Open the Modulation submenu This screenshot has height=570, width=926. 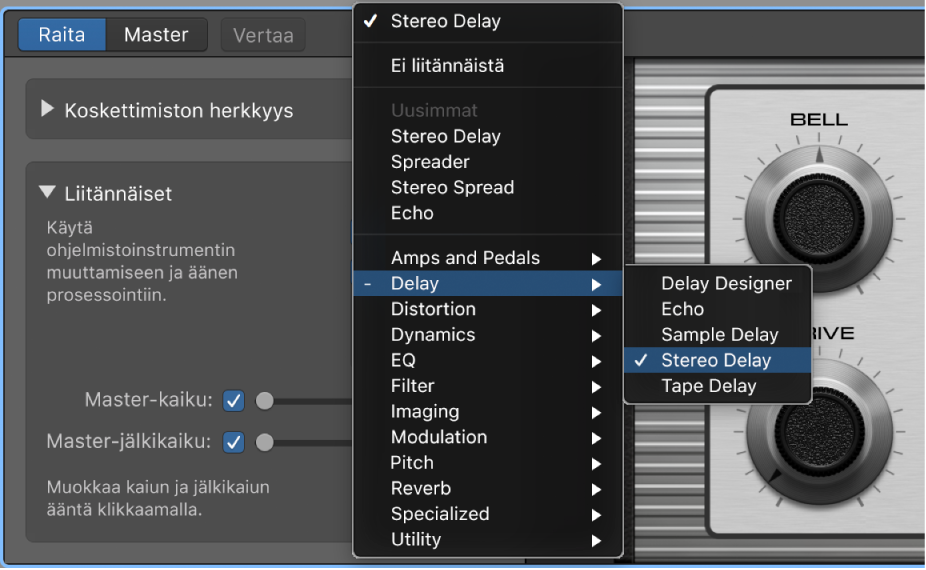(x=439, y=437)
